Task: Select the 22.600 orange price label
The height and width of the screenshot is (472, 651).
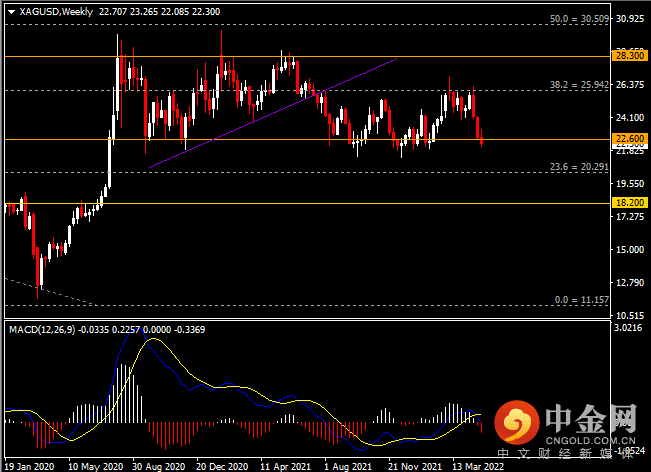Action: pyautogui.click(x=630, y=139)
